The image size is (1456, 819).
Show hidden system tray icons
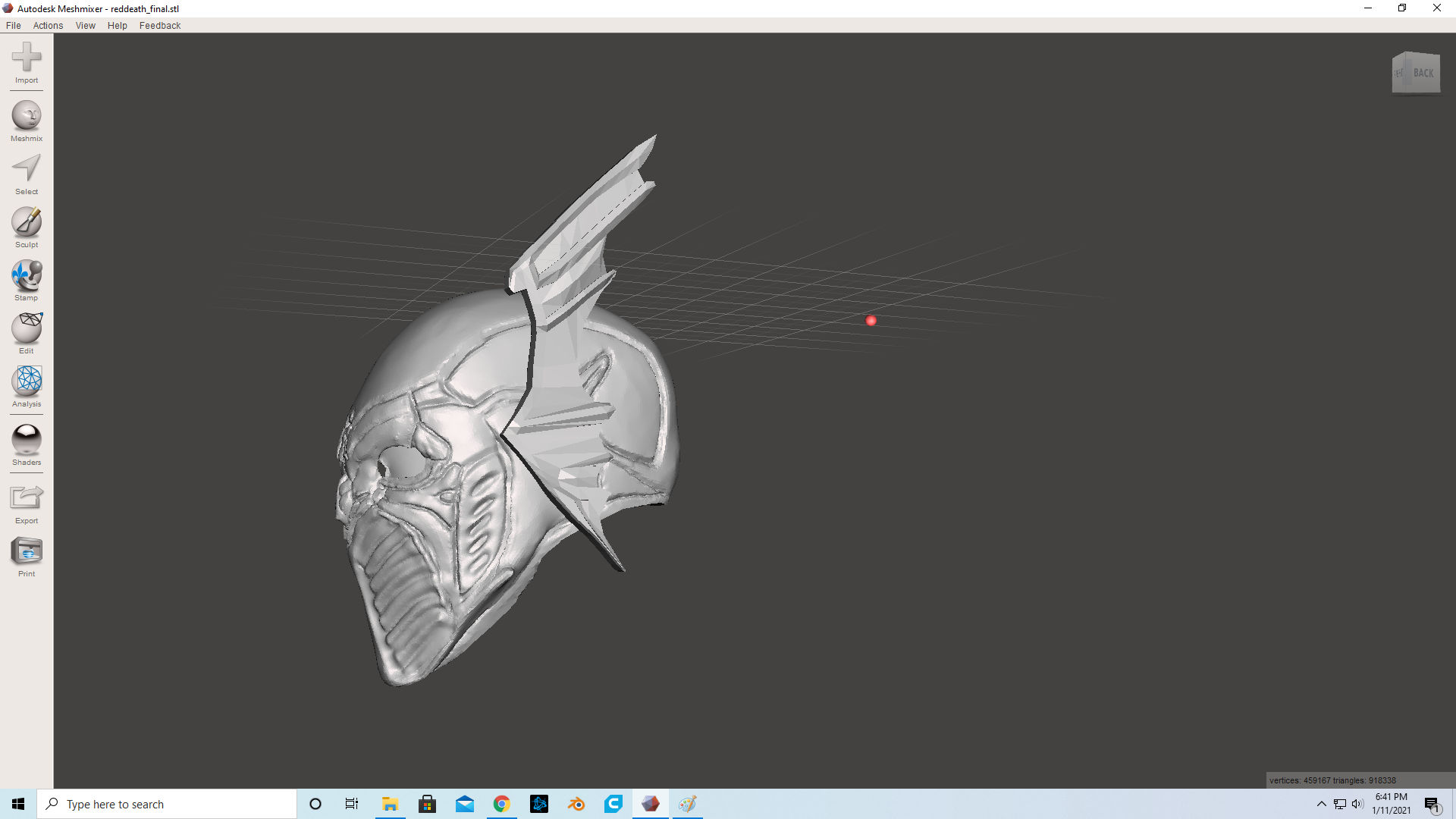point(1322,804)
